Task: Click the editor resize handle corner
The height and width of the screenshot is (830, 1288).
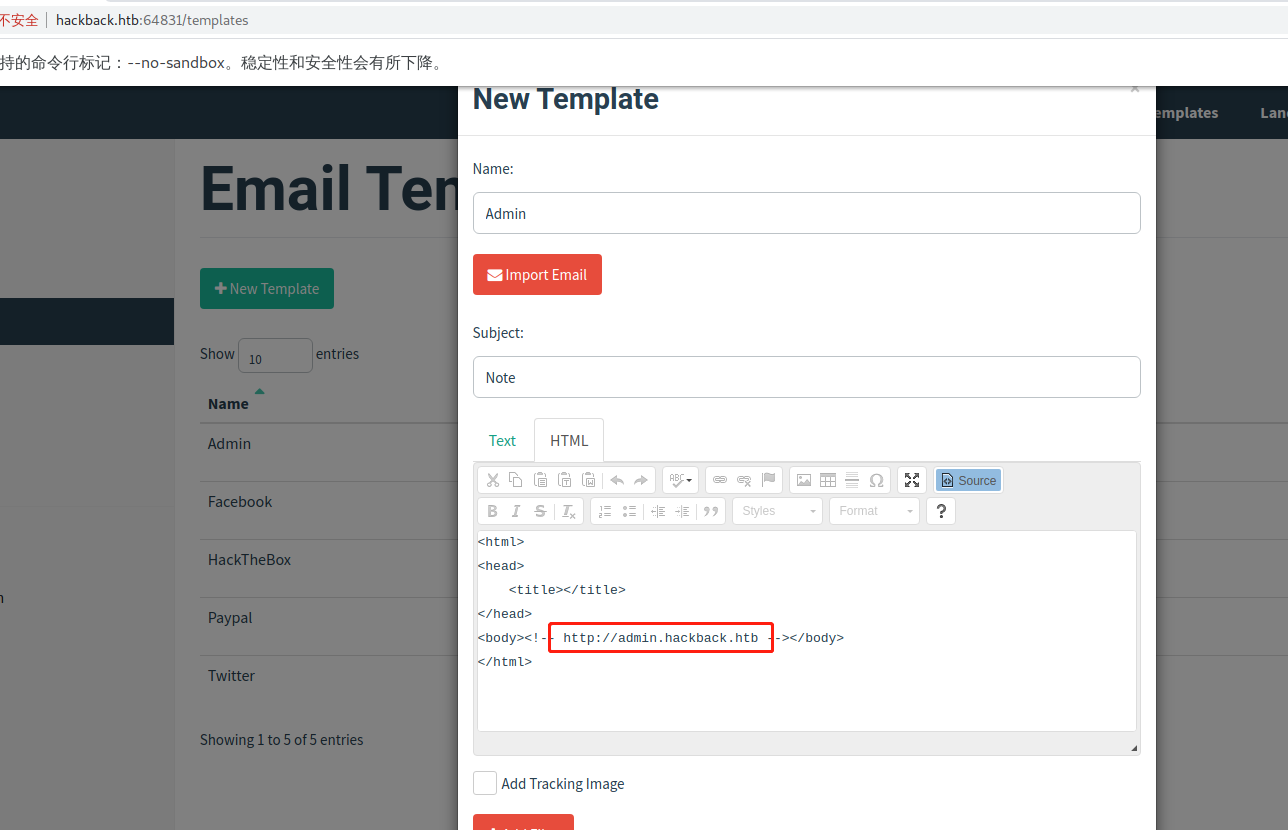Action: [x=1134, y=748]
